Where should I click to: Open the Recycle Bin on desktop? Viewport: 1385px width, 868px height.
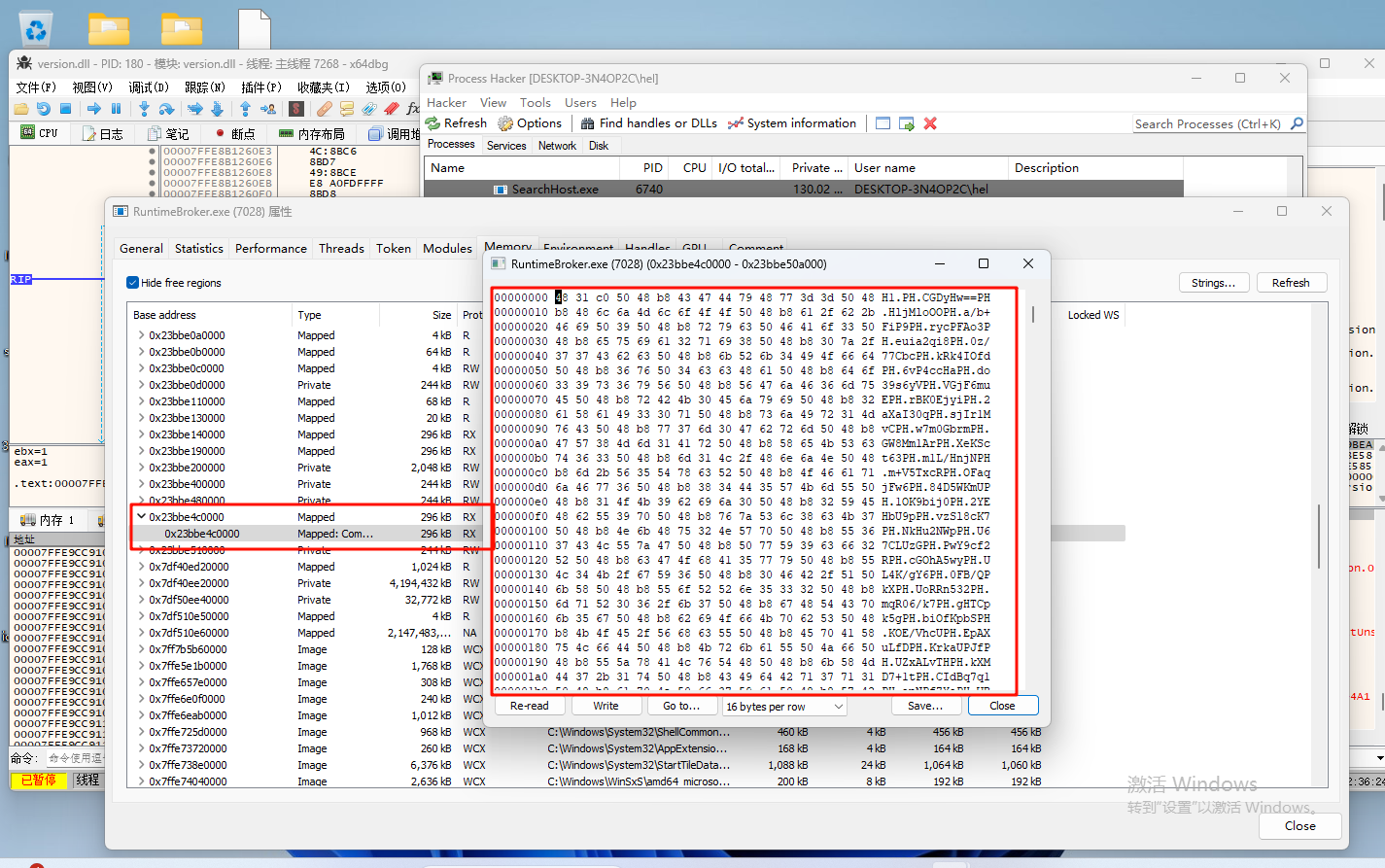[x=36, y=30]
